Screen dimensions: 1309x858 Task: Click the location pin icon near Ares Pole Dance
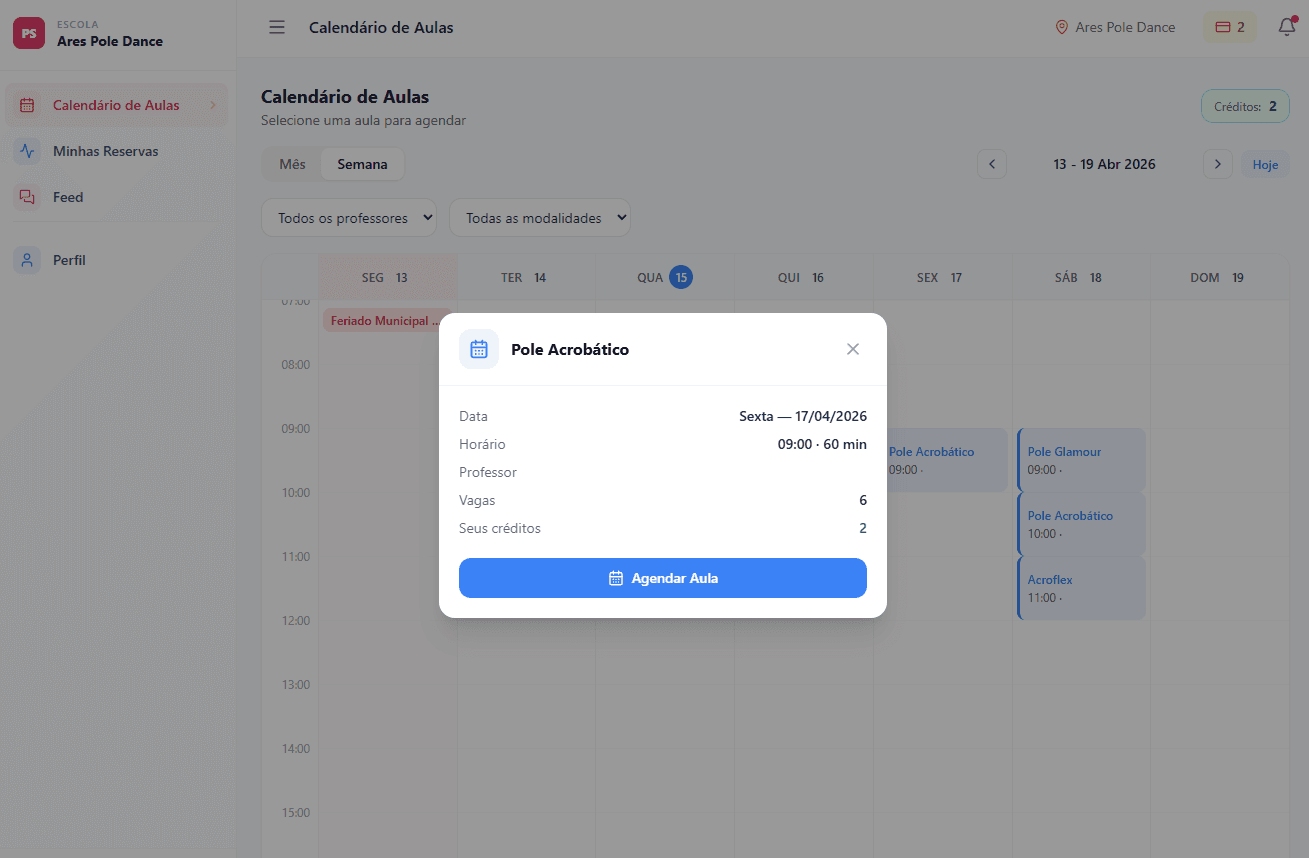(1062, 27)
